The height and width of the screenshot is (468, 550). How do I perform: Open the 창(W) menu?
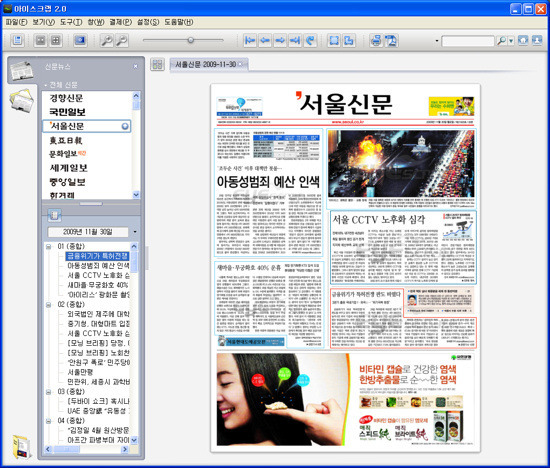(x=96, y=22)
